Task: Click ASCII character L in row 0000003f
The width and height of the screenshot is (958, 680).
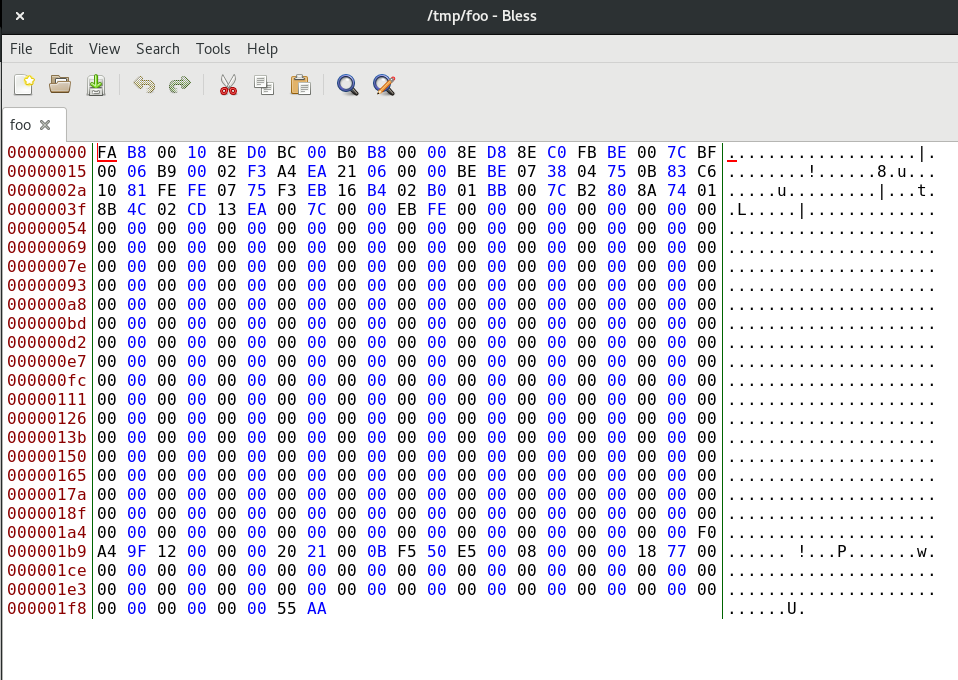Action: coord(742,209)
